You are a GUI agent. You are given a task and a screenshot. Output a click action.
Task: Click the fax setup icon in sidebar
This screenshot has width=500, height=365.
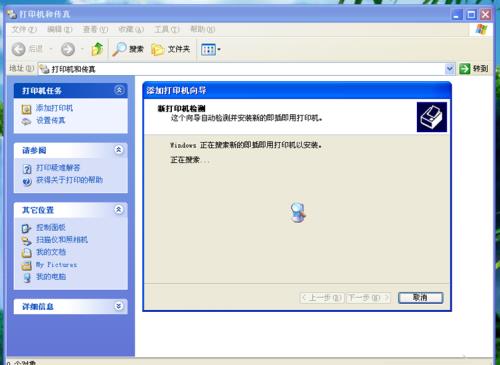click(26, 122)
